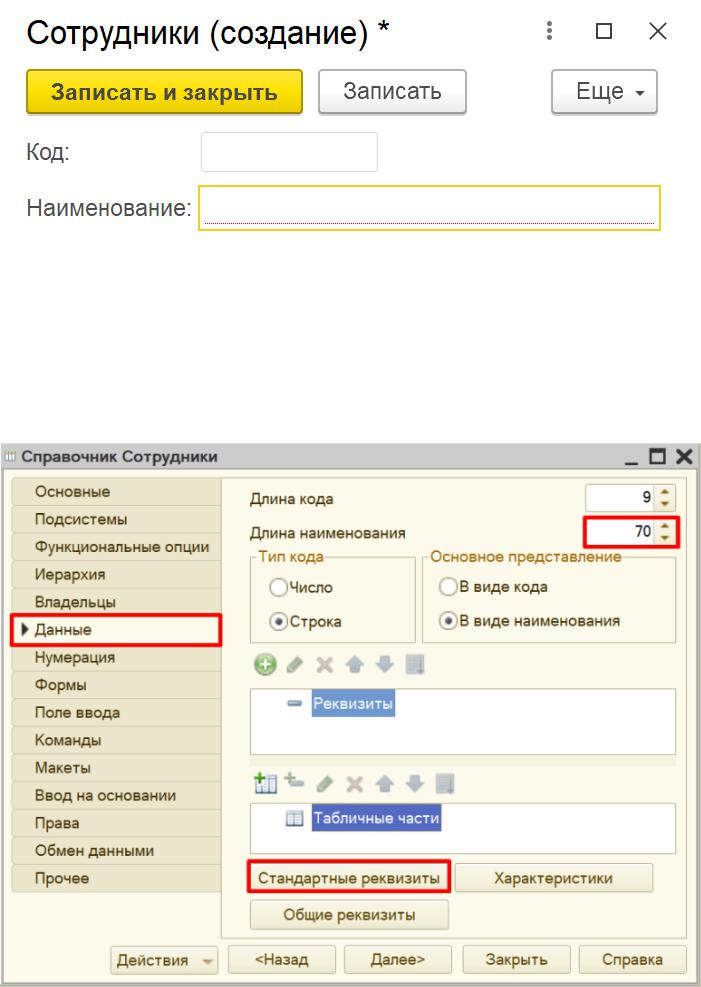Select the Владельцы tab
This screenshot has width=701, height=987.
tap(116, 602)
